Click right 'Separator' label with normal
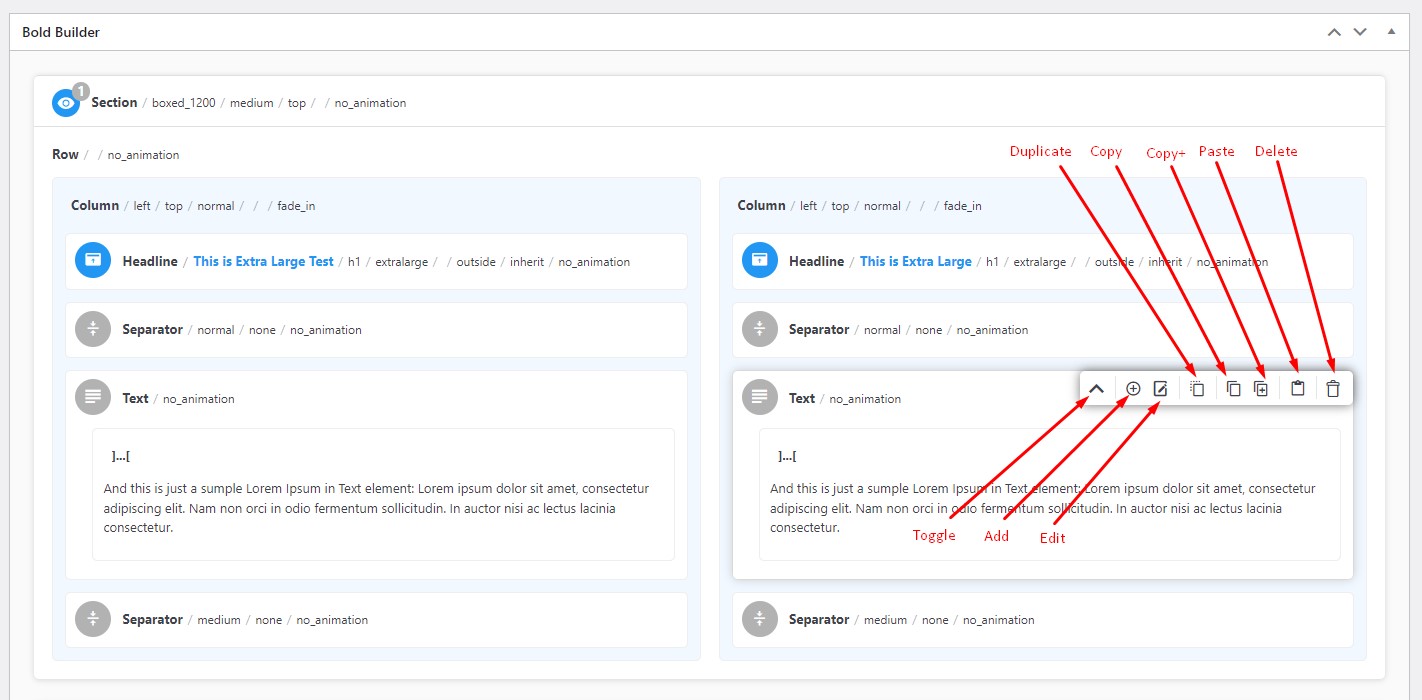1422x700 pixels. pos(819,329)
